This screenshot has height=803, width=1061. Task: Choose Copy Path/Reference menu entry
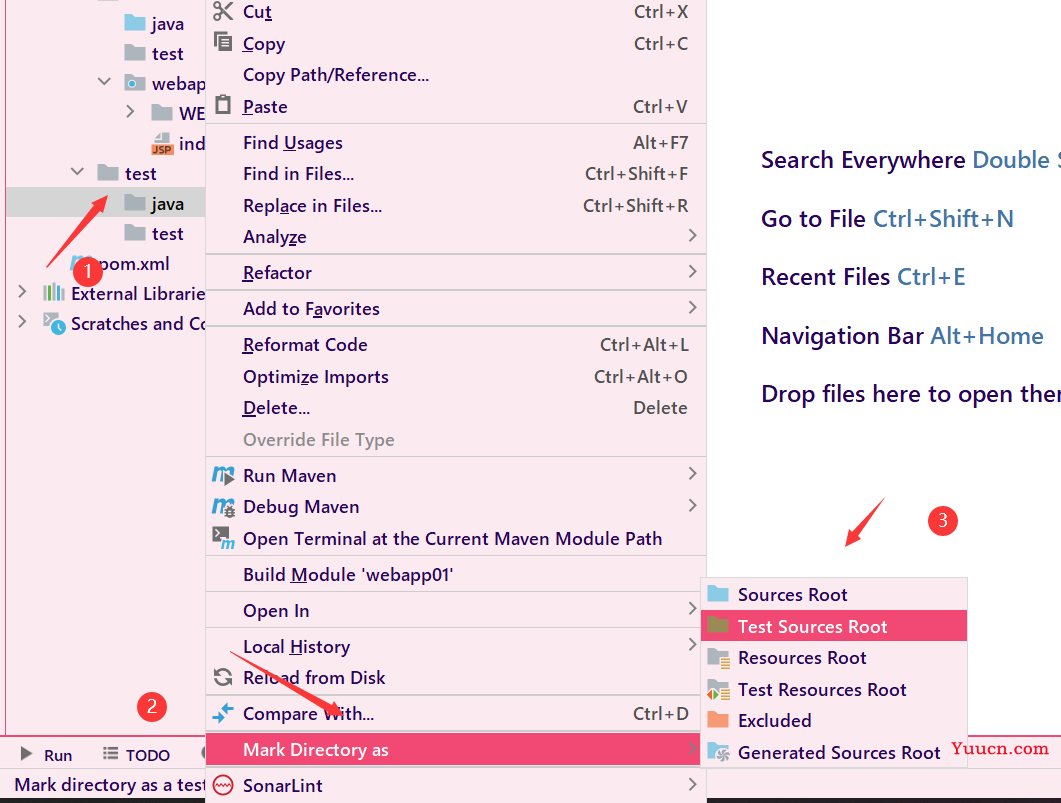(455, 75)
